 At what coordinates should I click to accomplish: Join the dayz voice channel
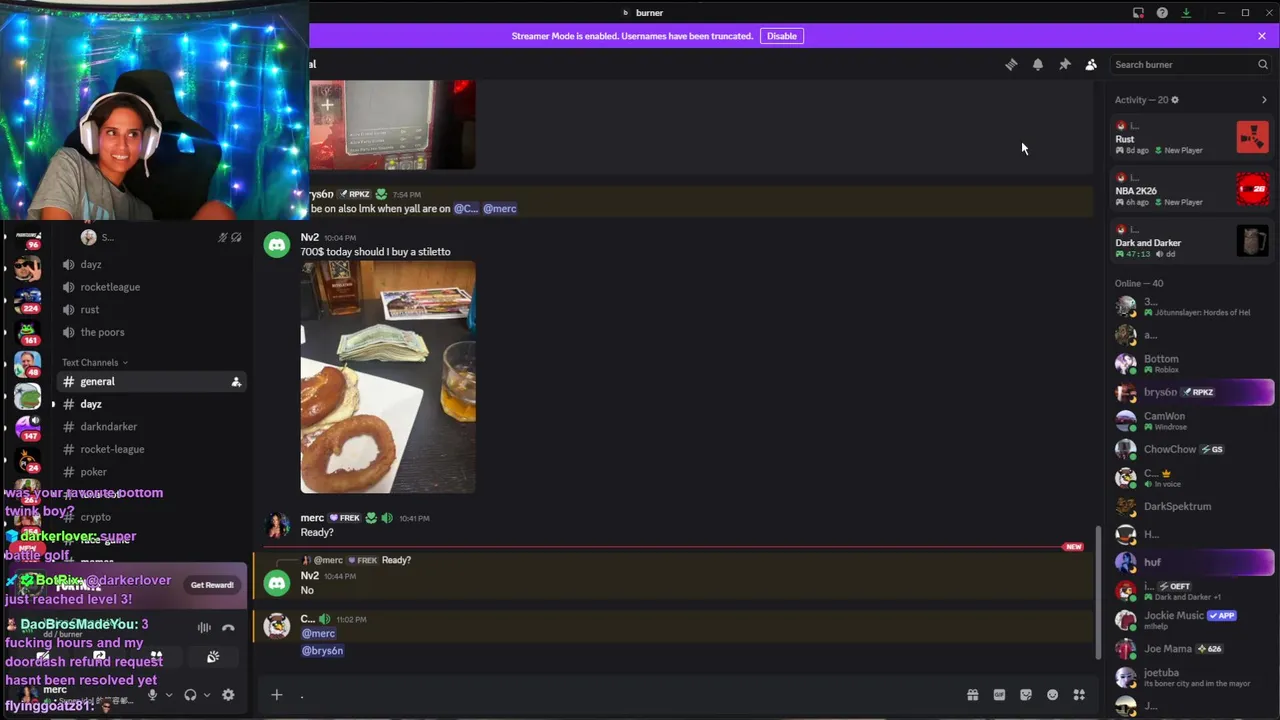click(150, 265)
